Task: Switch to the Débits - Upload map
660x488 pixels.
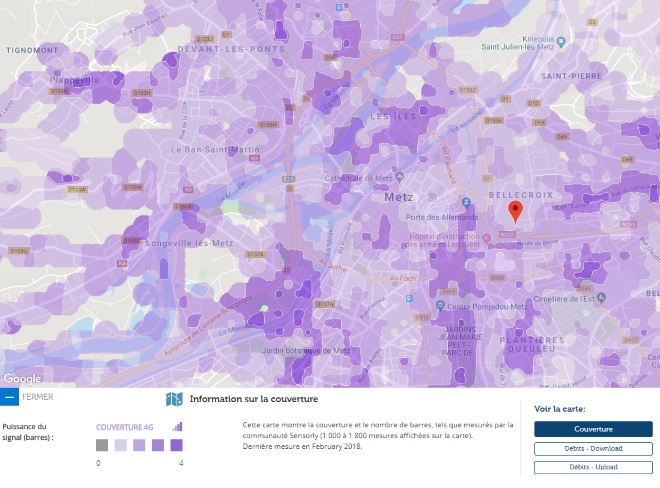Action: point(593,467)
